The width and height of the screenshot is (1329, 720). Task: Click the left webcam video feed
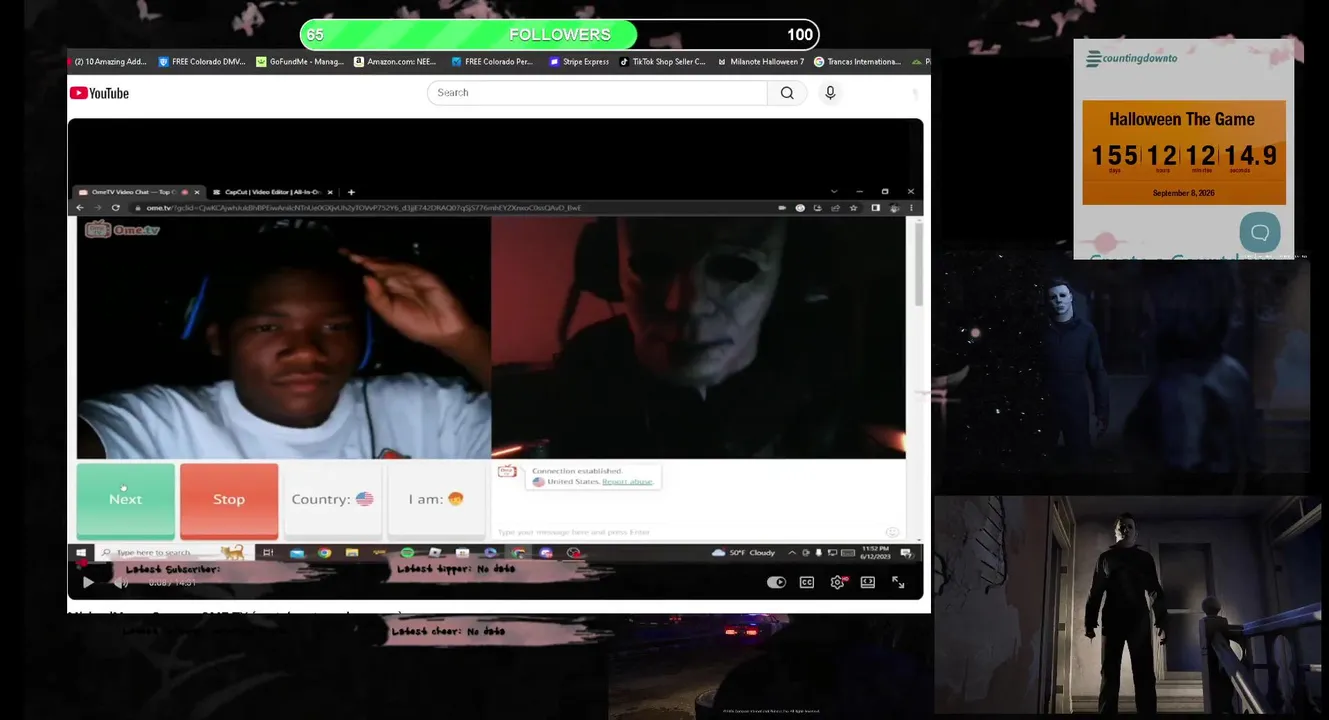click(x=283, y=337)
